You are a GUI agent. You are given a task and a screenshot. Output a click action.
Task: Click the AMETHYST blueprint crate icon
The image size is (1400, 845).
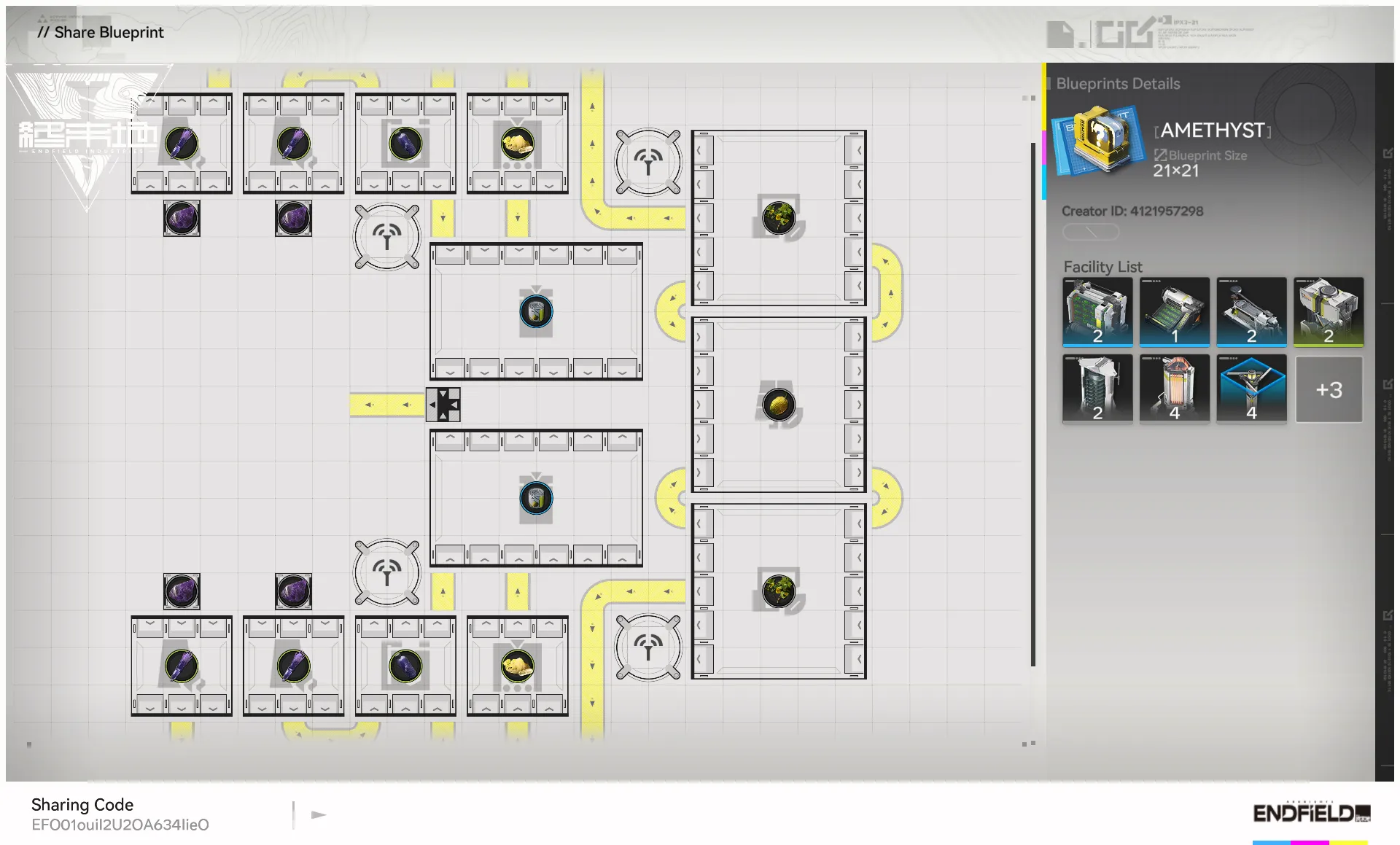coord(1097,139)
